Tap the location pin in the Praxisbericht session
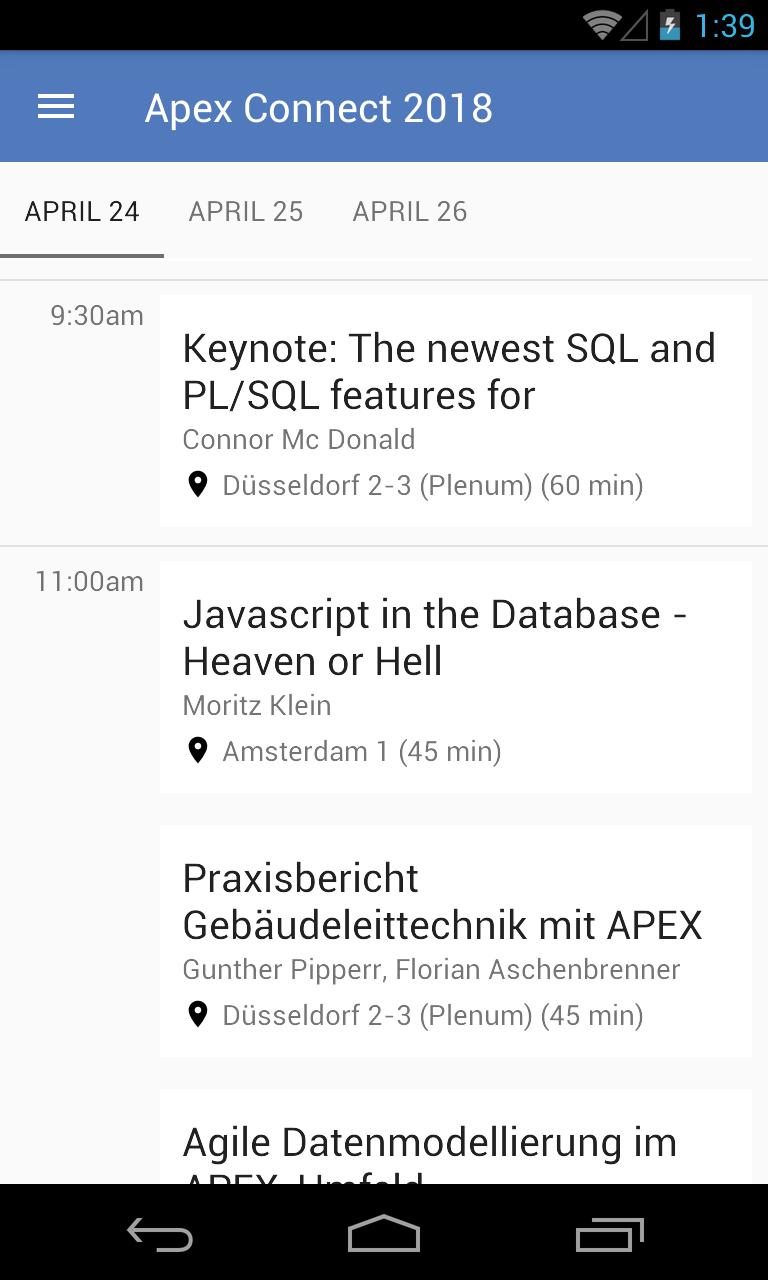Screen dimensions: 768x1280 198,1015
